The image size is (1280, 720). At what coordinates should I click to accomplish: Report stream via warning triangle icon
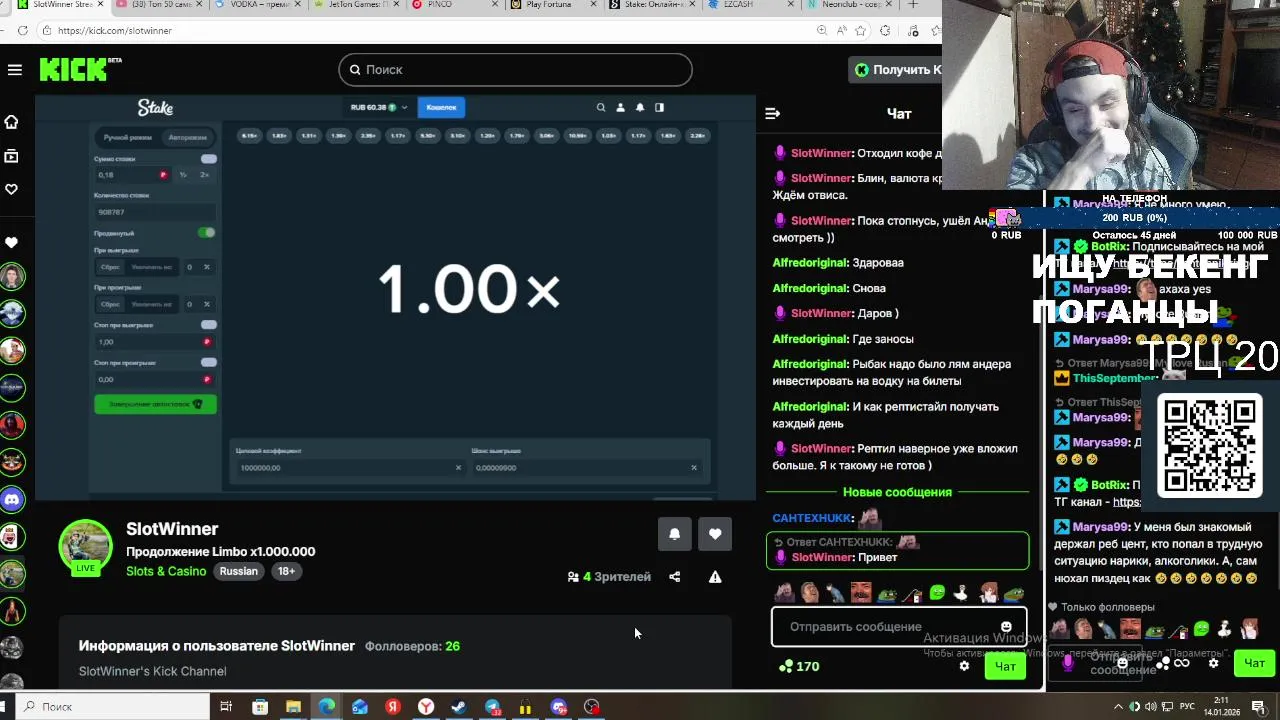click(715, 577)
